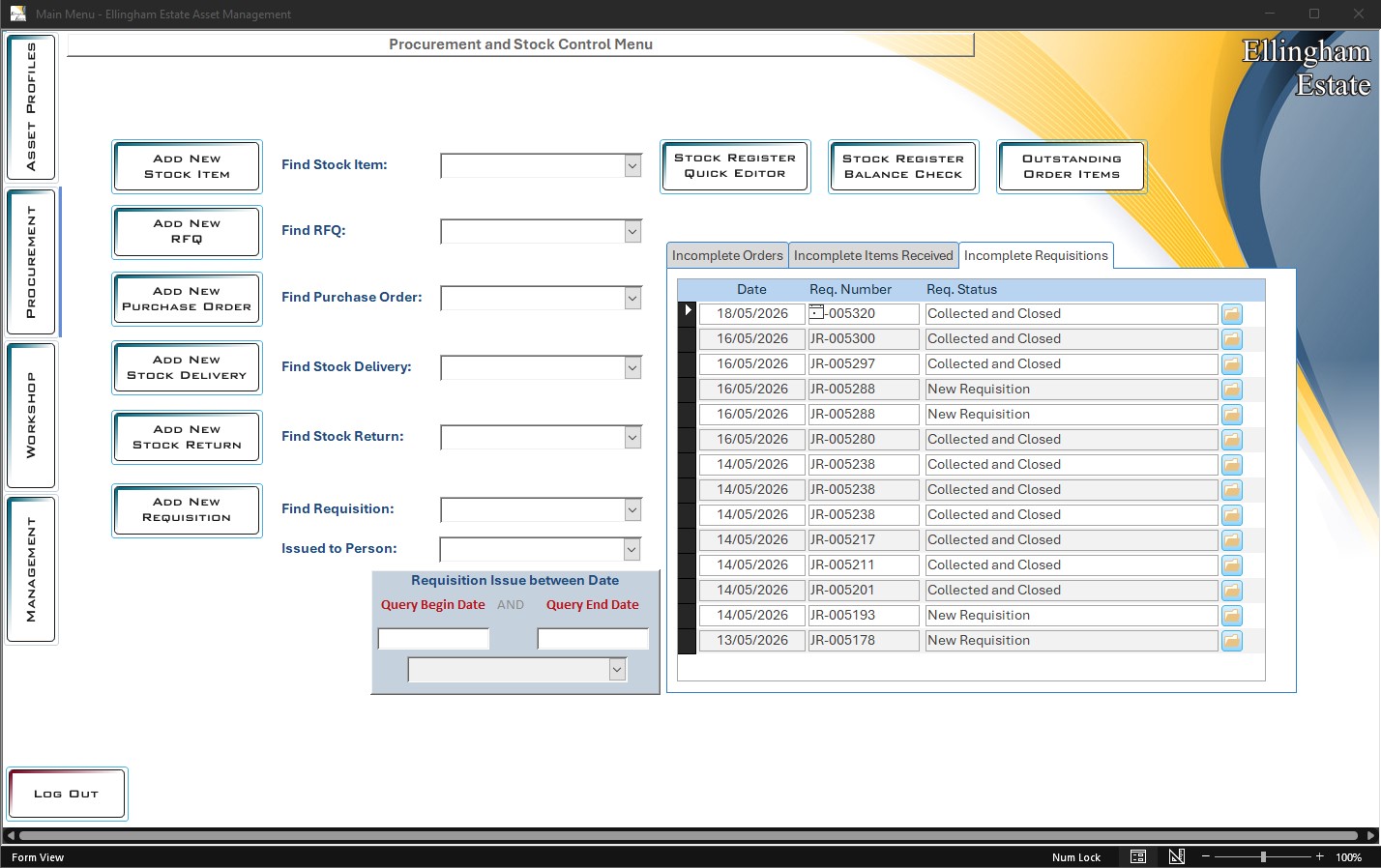Click the Query Begin Date input field
1381x868 pixels.
coord(433,639)
